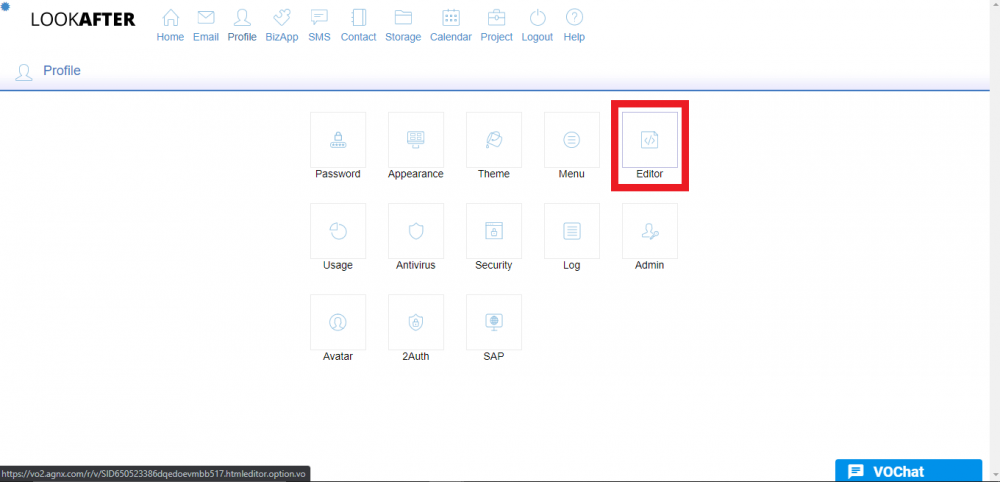The height and width of the screenshot is (482, 1000).
Task: Go to Home in top navigation
Action: point(170,26)
